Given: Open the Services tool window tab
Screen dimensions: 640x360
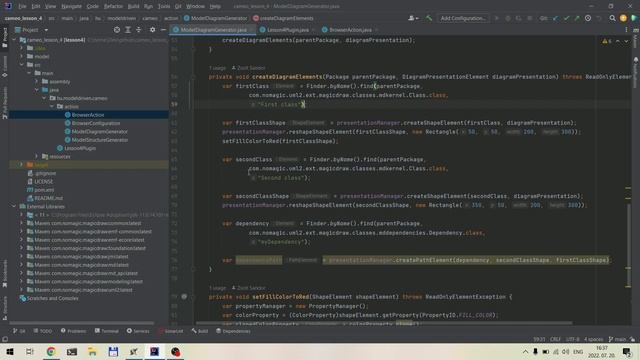Looking at the screenshot, I should [x=138, y=331].
